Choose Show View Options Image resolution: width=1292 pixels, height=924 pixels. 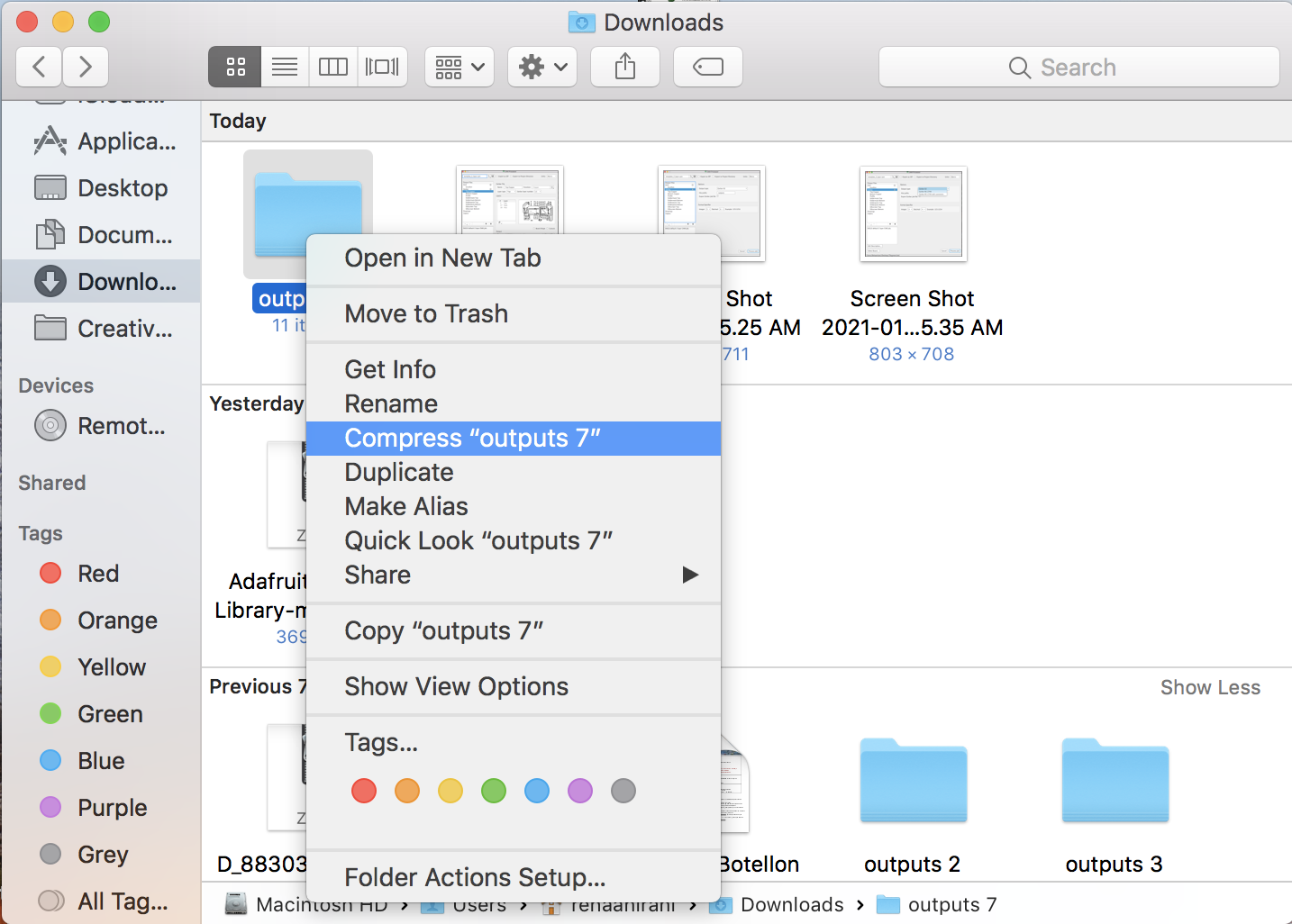click(x=514, y=687)
